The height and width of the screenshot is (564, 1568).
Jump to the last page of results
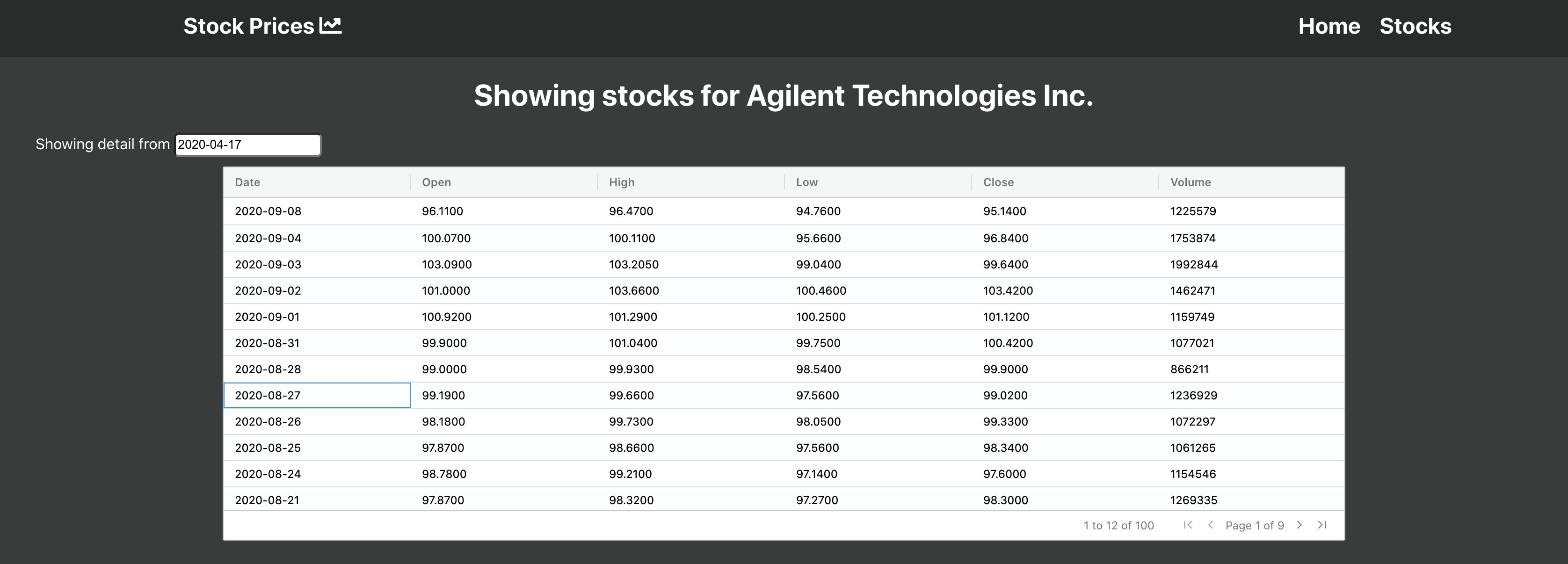1323,524
